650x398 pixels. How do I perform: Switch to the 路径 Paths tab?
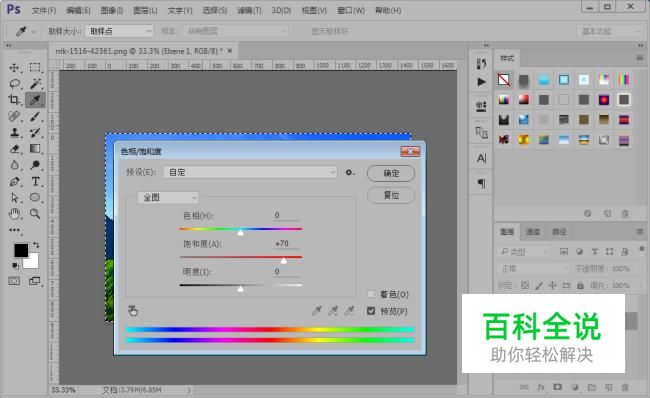tap(559, 232)
